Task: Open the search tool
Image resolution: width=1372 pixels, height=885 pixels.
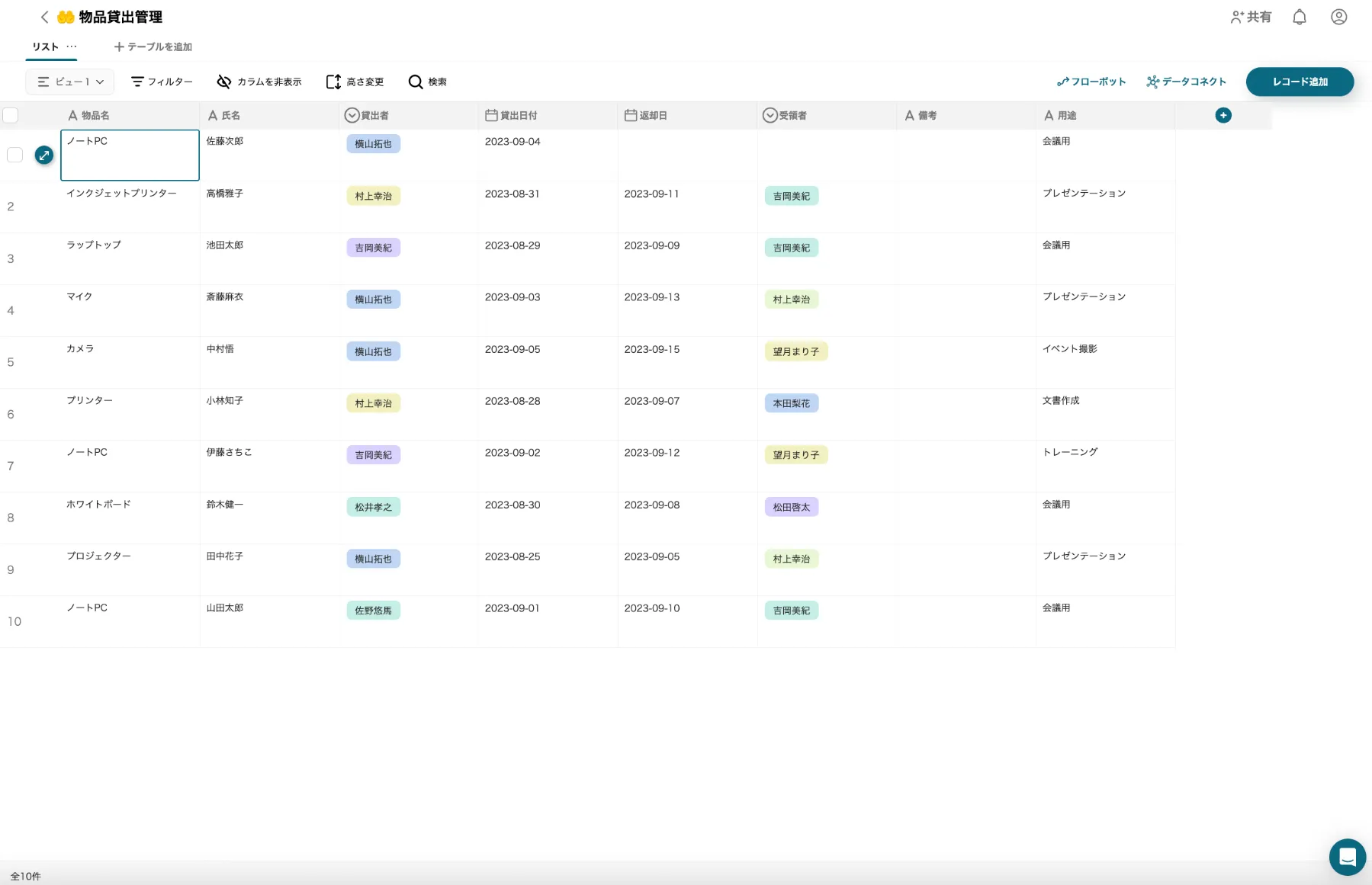Action: coord(428,82)
